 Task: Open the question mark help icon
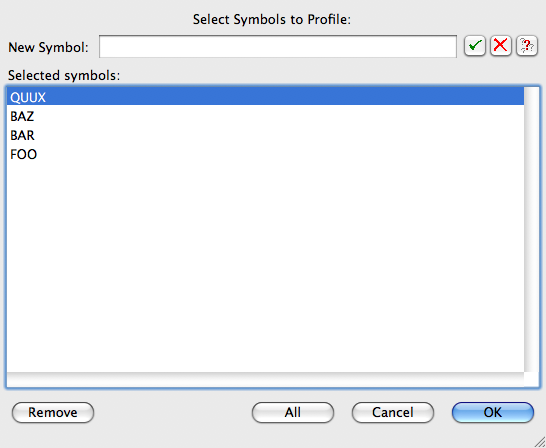(527, 46)
